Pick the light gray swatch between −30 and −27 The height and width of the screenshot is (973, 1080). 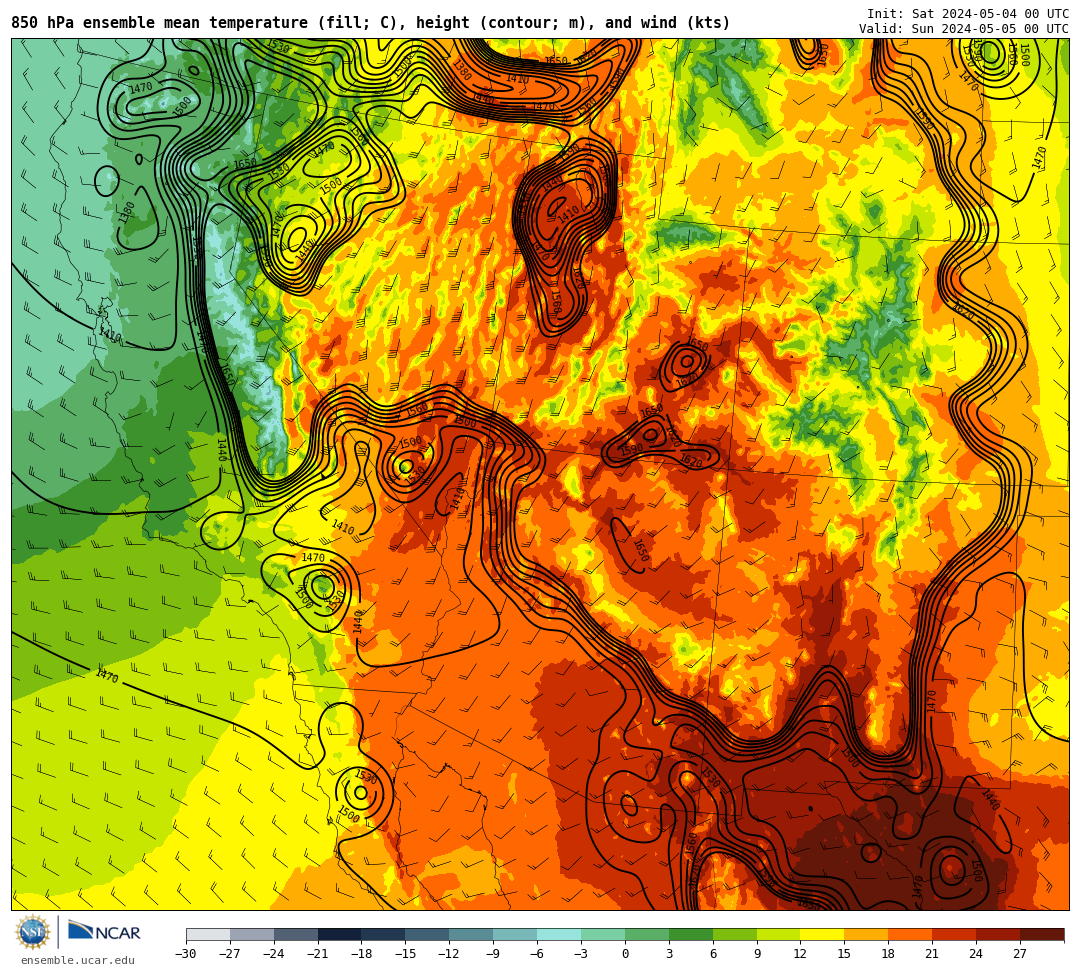coord(208,934)
